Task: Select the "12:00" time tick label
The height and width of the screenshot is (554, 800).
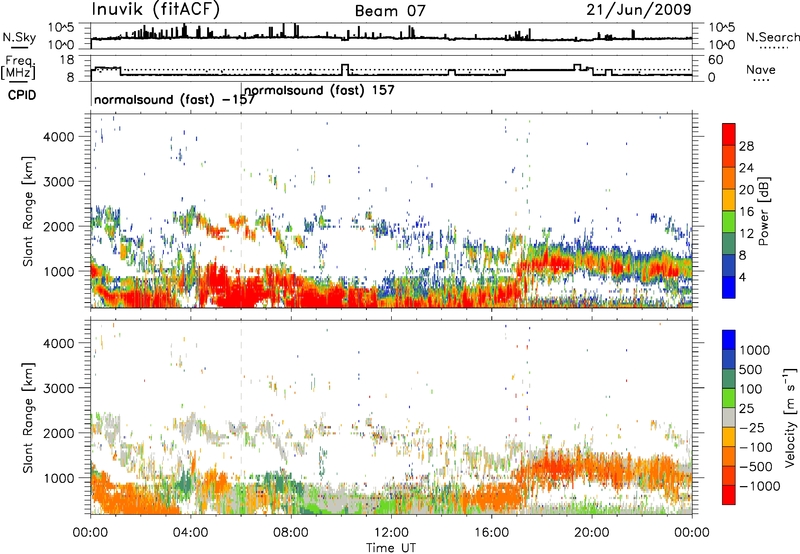Action: coord(391,533)
